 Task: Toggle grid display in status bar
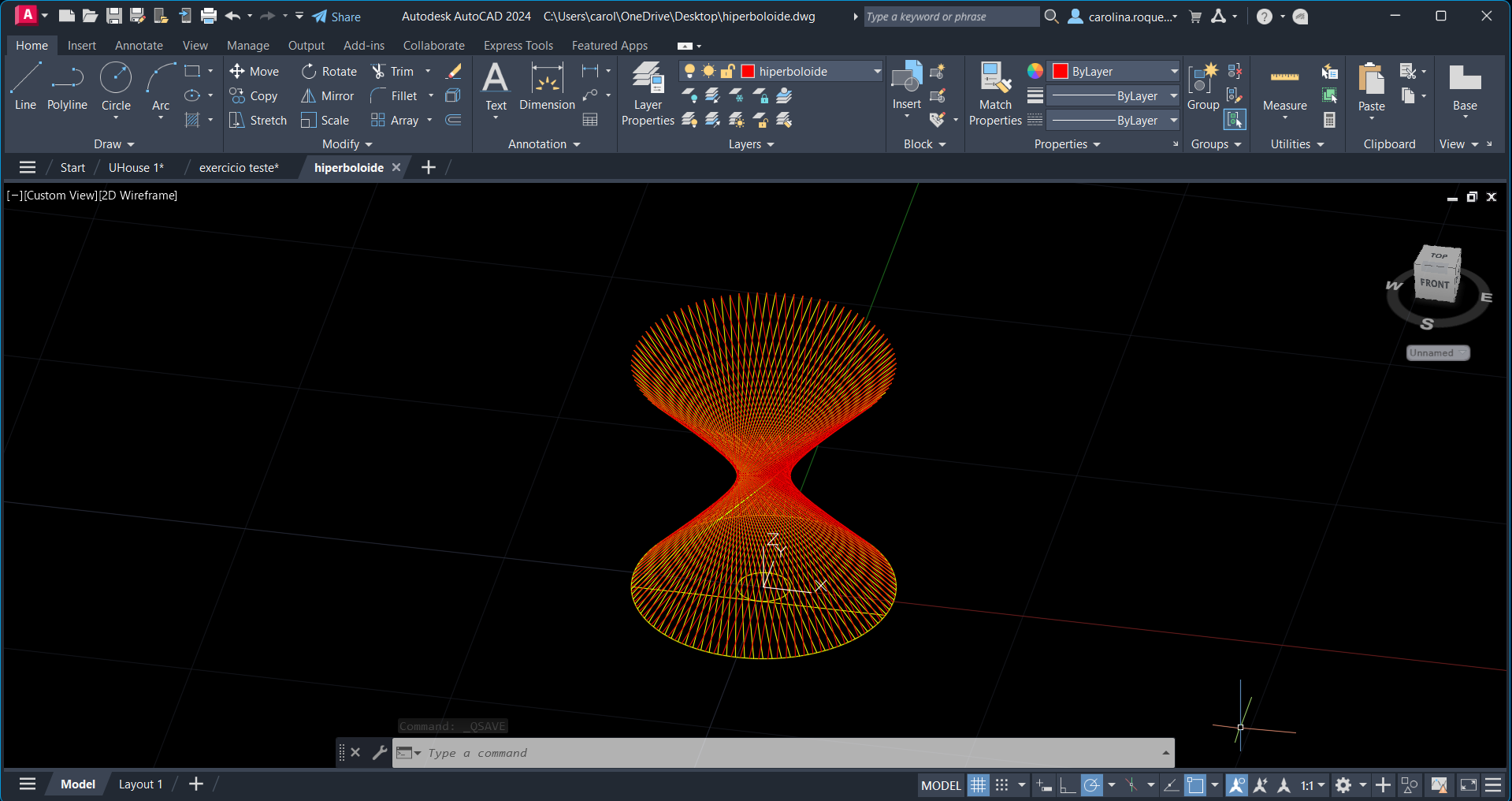[x=978, y=785]
